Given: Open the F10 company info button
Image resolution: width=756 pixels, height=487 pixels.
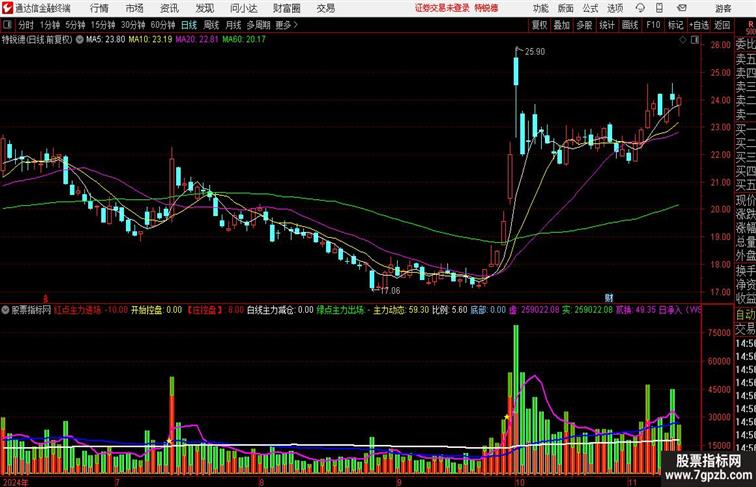Looking at the screenshot, I should [x=653, y=25].
